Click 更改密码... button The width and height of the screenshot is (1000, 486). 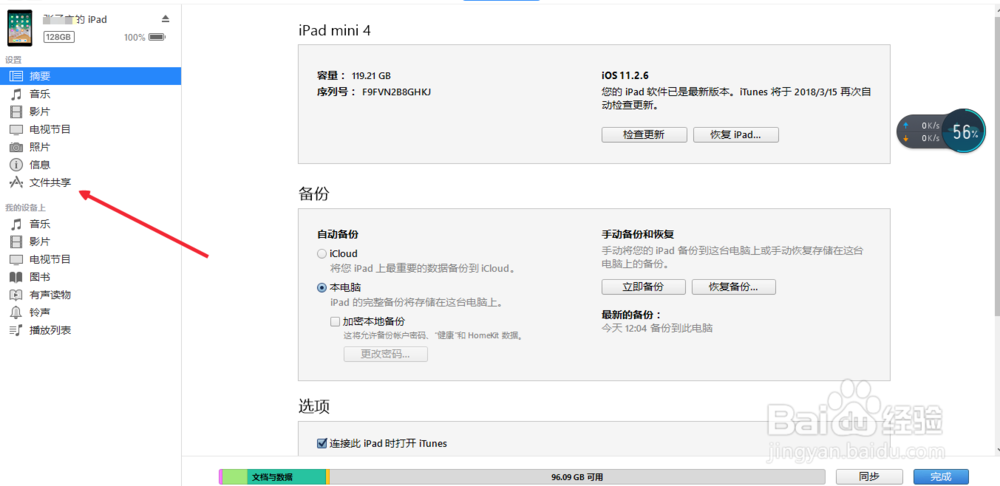[x=386, y=354]
